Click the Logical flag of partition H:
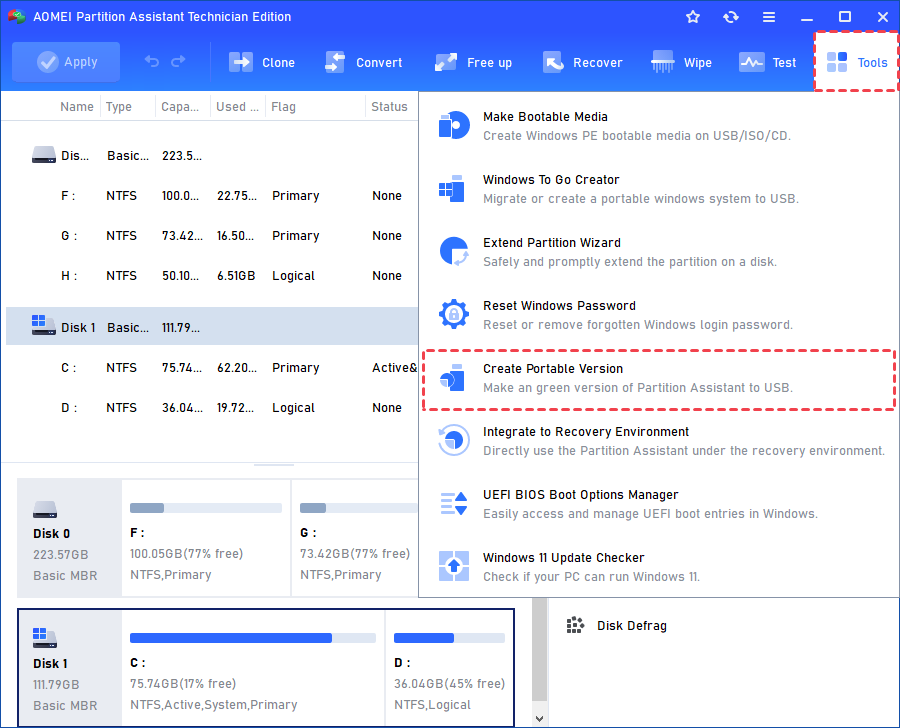This screenshot has width=900, height=728. click(293, 276)
